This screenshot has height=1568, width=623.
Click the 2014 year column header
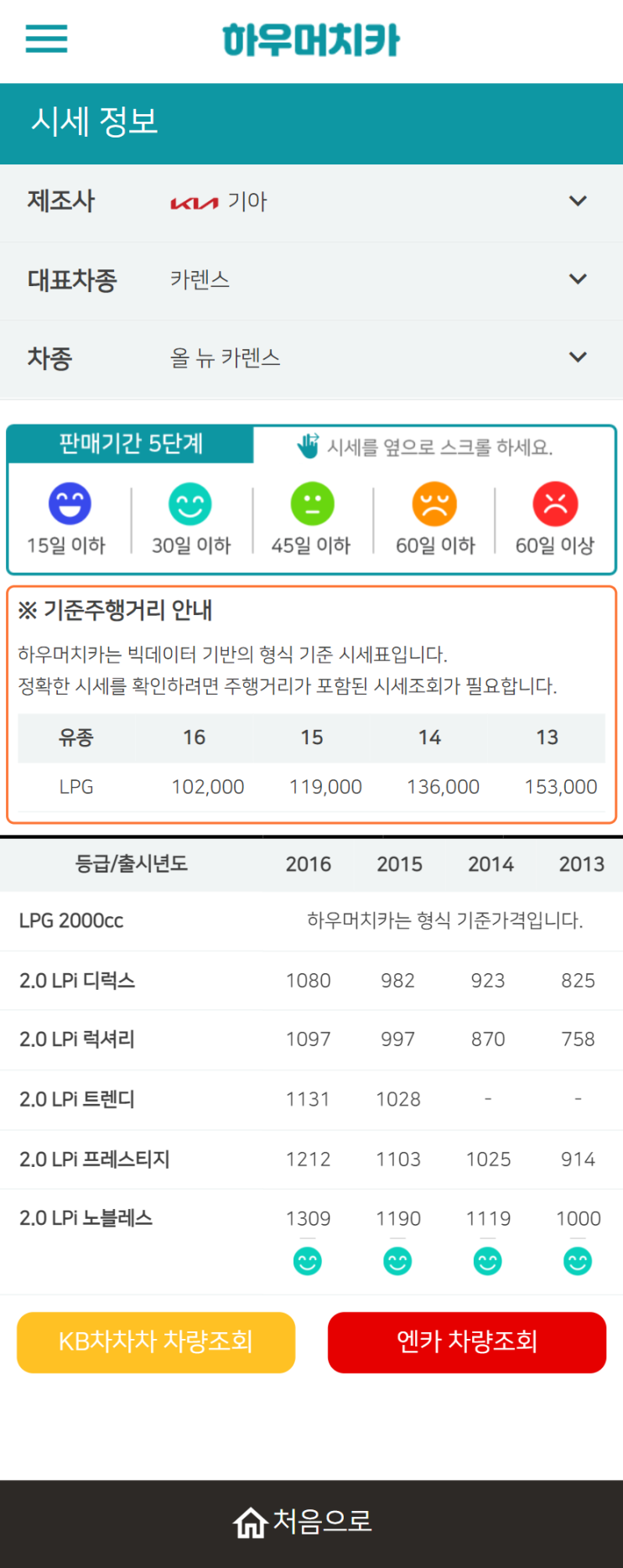tap(491, 864)
